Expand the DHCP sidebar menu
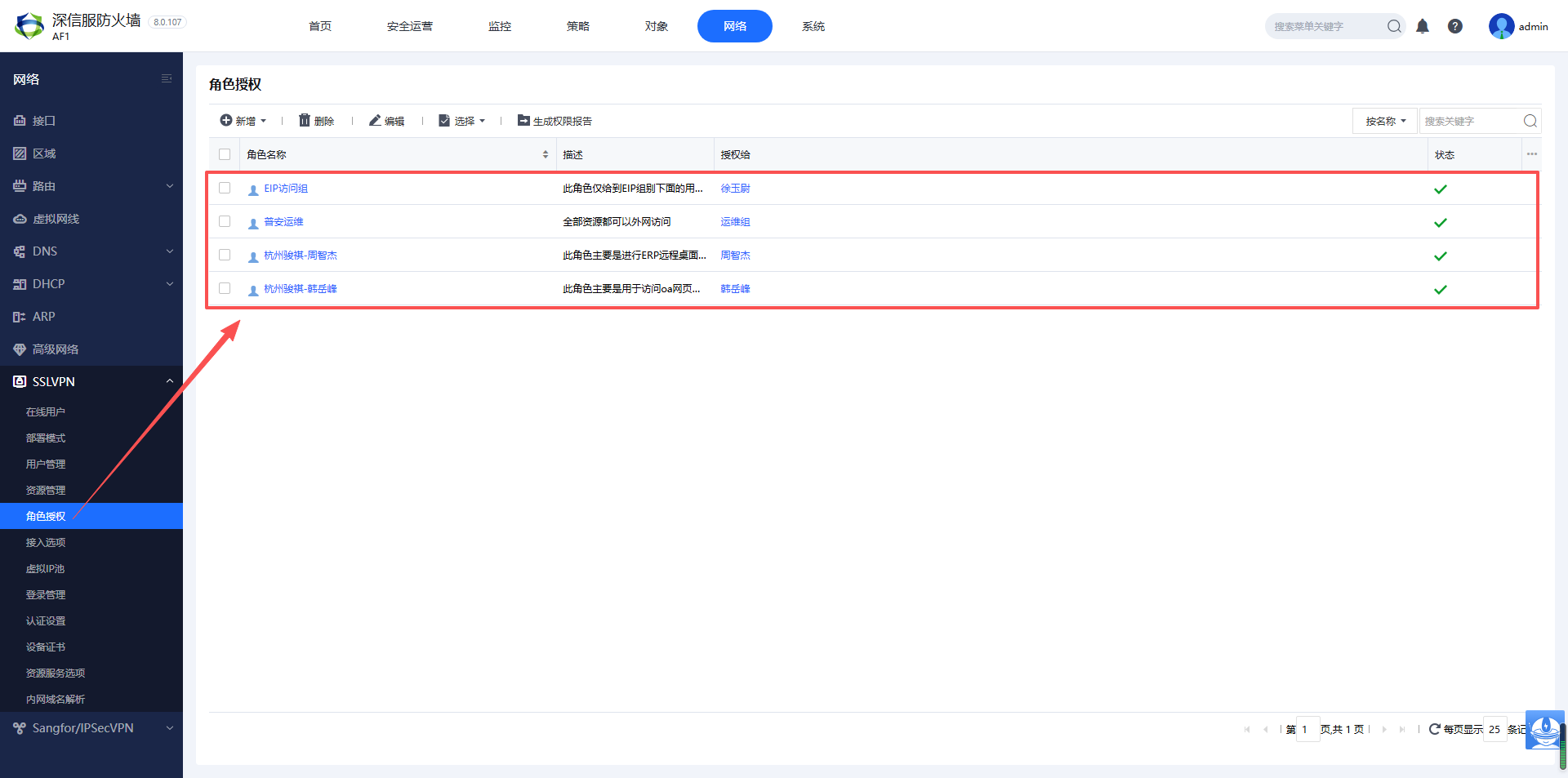 91,284
